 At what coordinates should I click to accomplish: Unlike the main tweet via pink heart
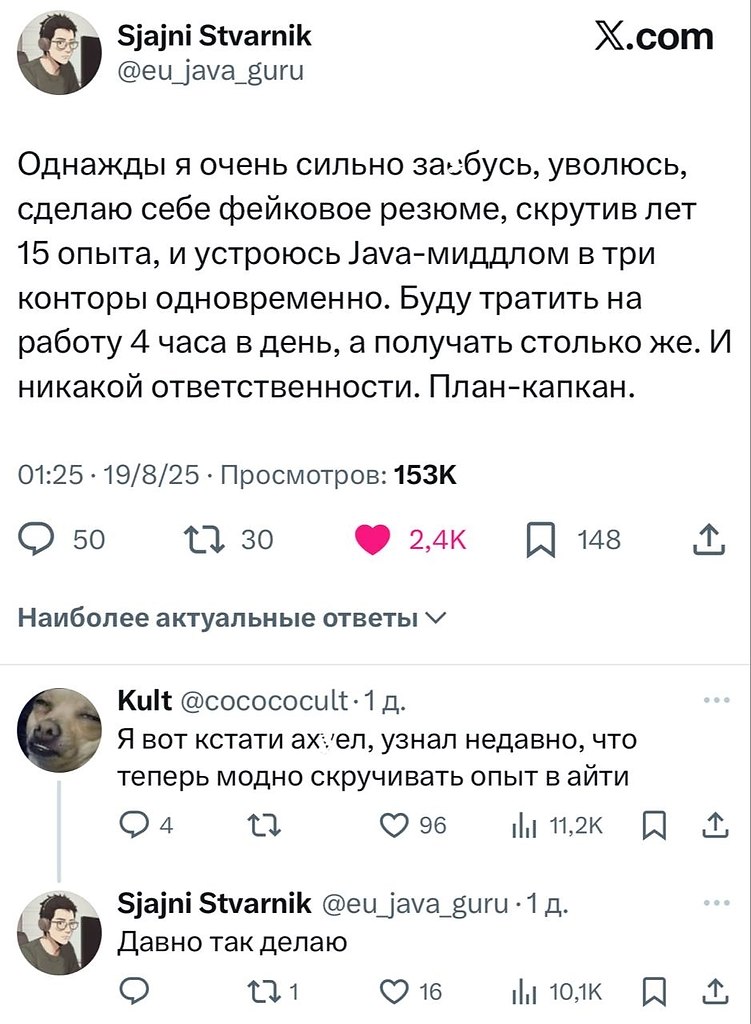375,540
